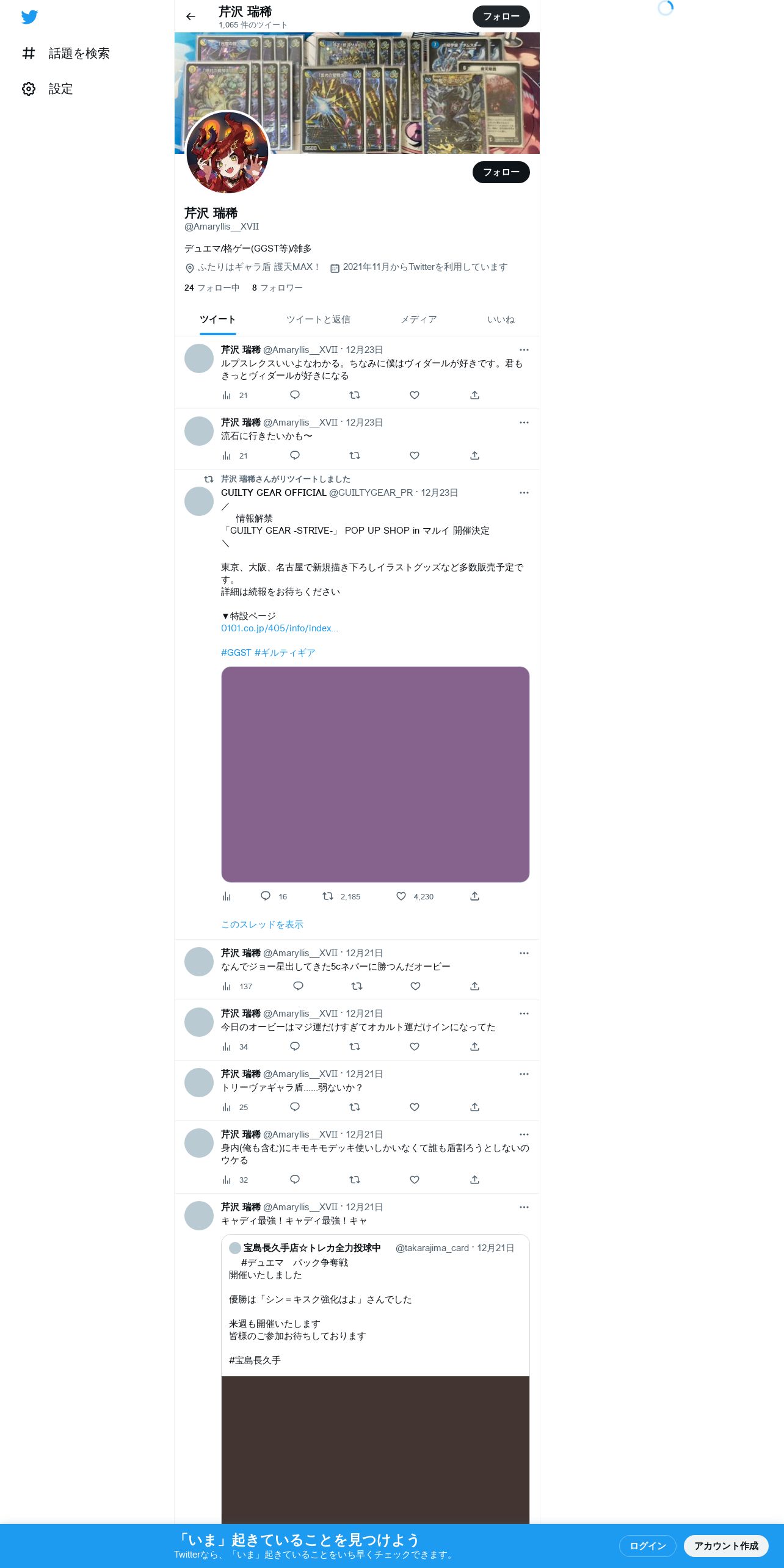Click the Twitter bird logo
The image size is (784, 1568).
point(29,17)
